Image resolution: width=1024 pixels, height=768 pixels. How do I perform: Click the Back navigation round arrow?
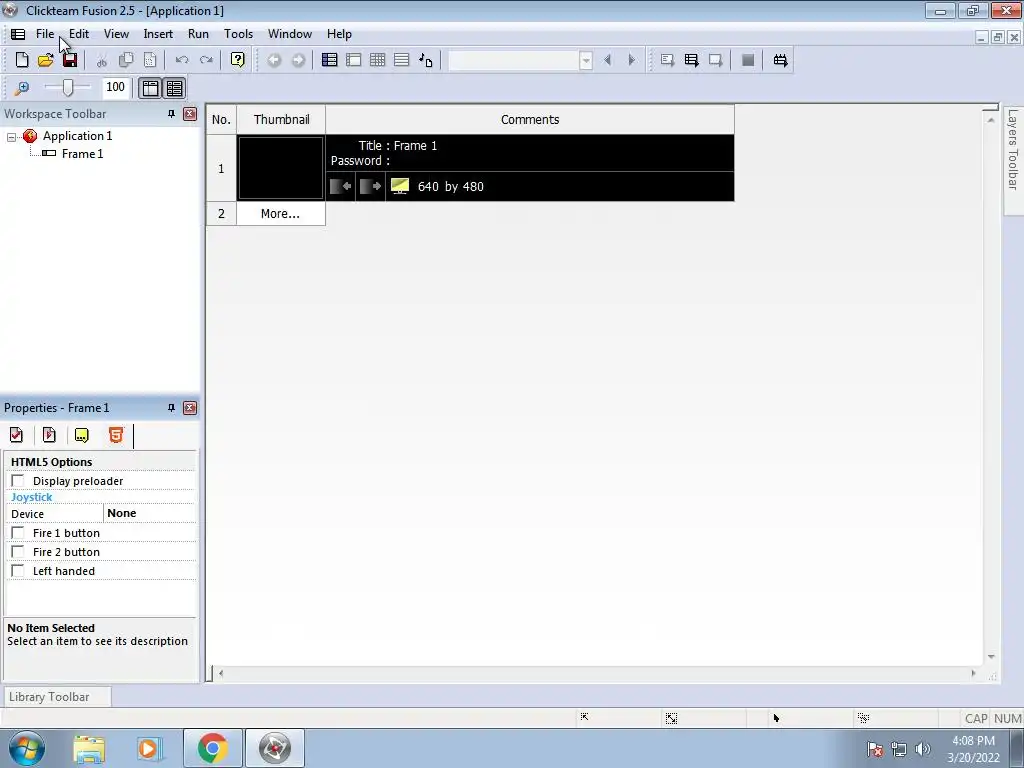click(274, 60)
